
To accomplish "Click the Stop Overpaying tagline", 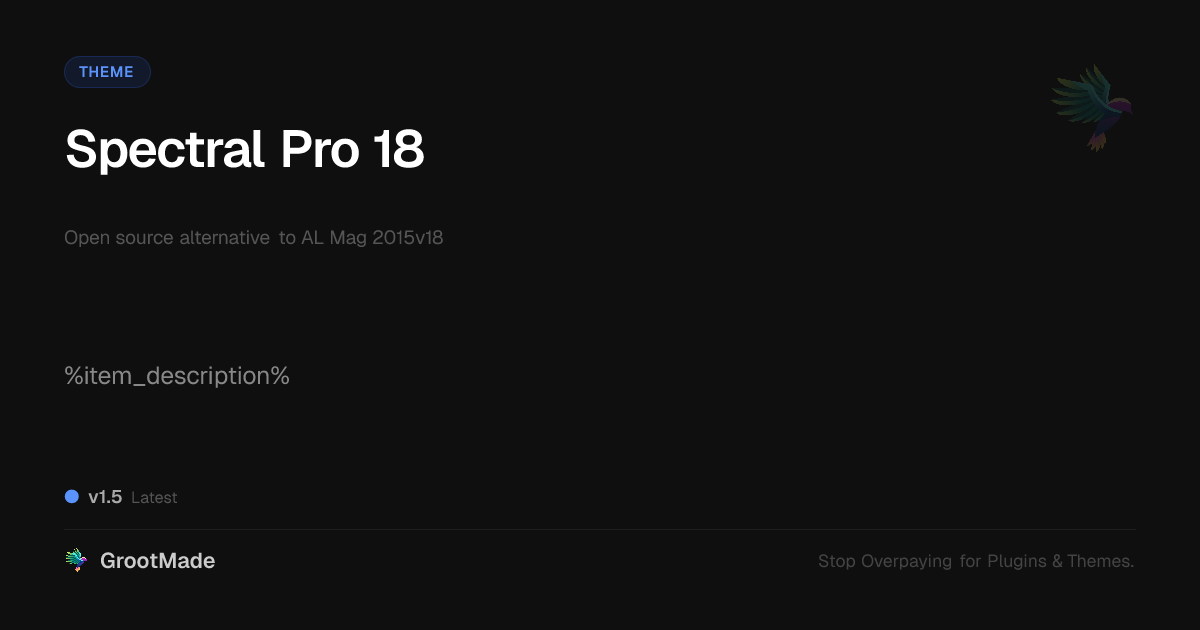I will (x=976, y=561).
